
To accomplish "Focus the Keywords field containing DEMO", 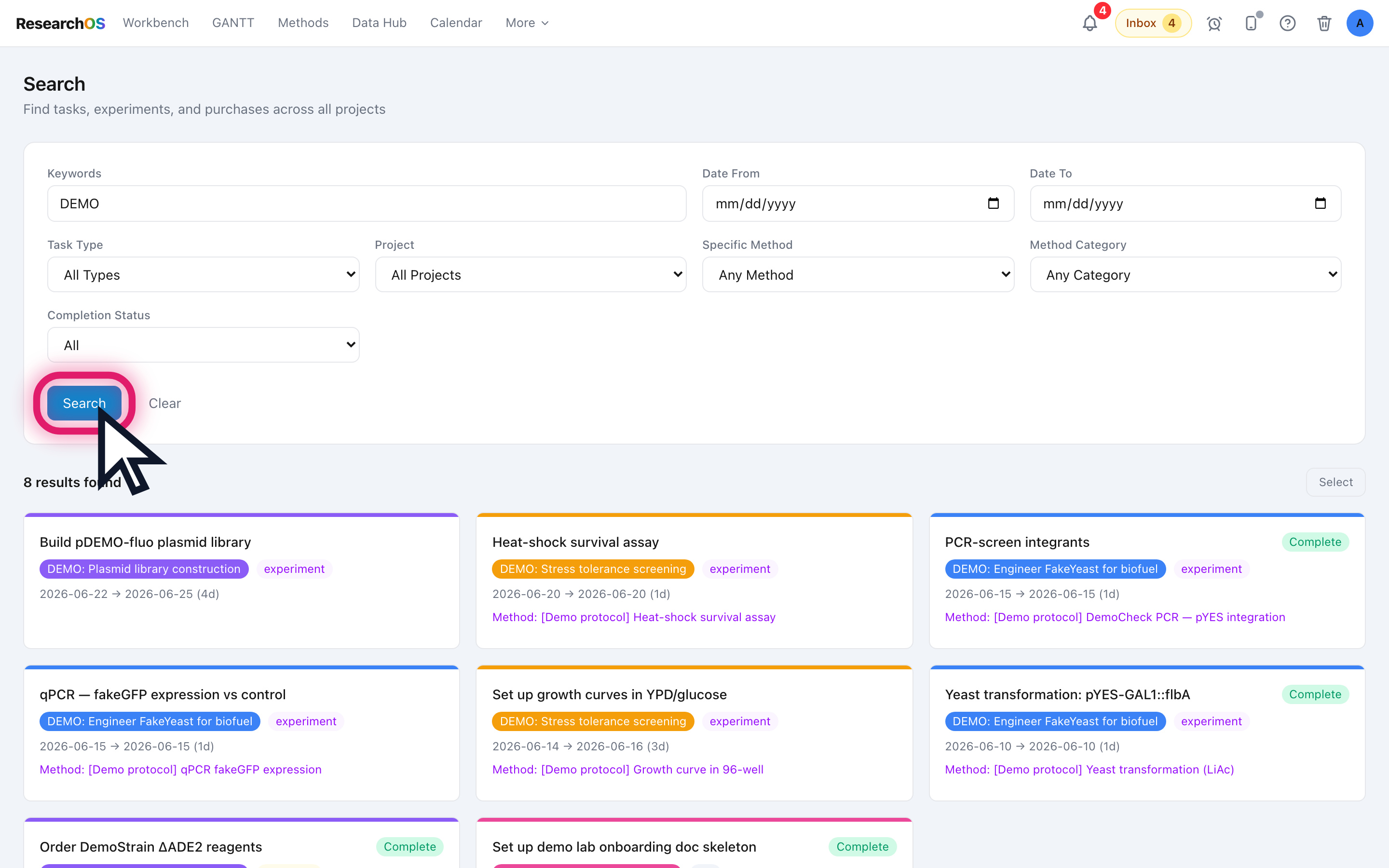I will 367,203.
